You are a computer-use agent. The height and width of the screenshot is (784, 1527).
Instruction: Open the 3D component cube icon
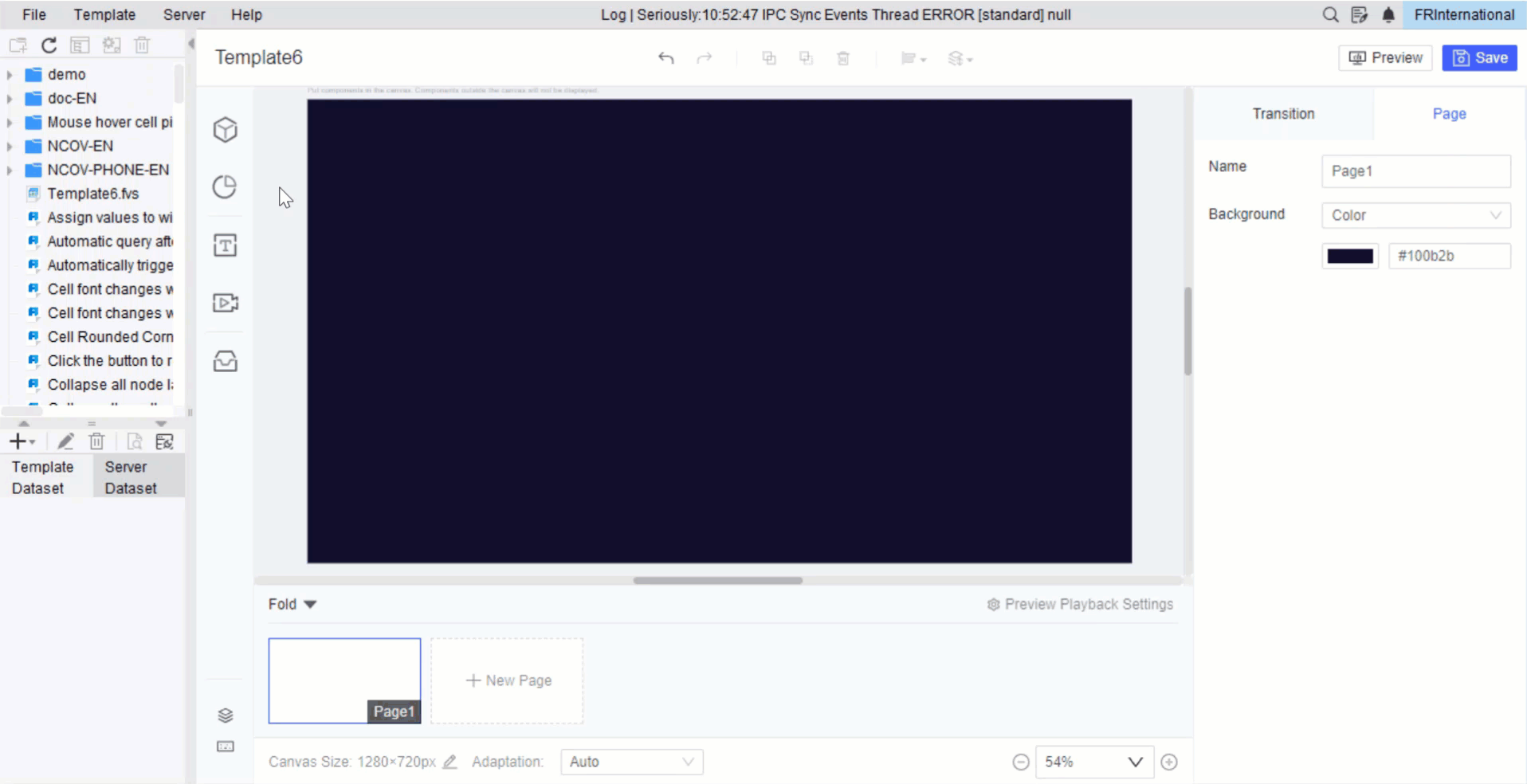click(x=226, y=130)
